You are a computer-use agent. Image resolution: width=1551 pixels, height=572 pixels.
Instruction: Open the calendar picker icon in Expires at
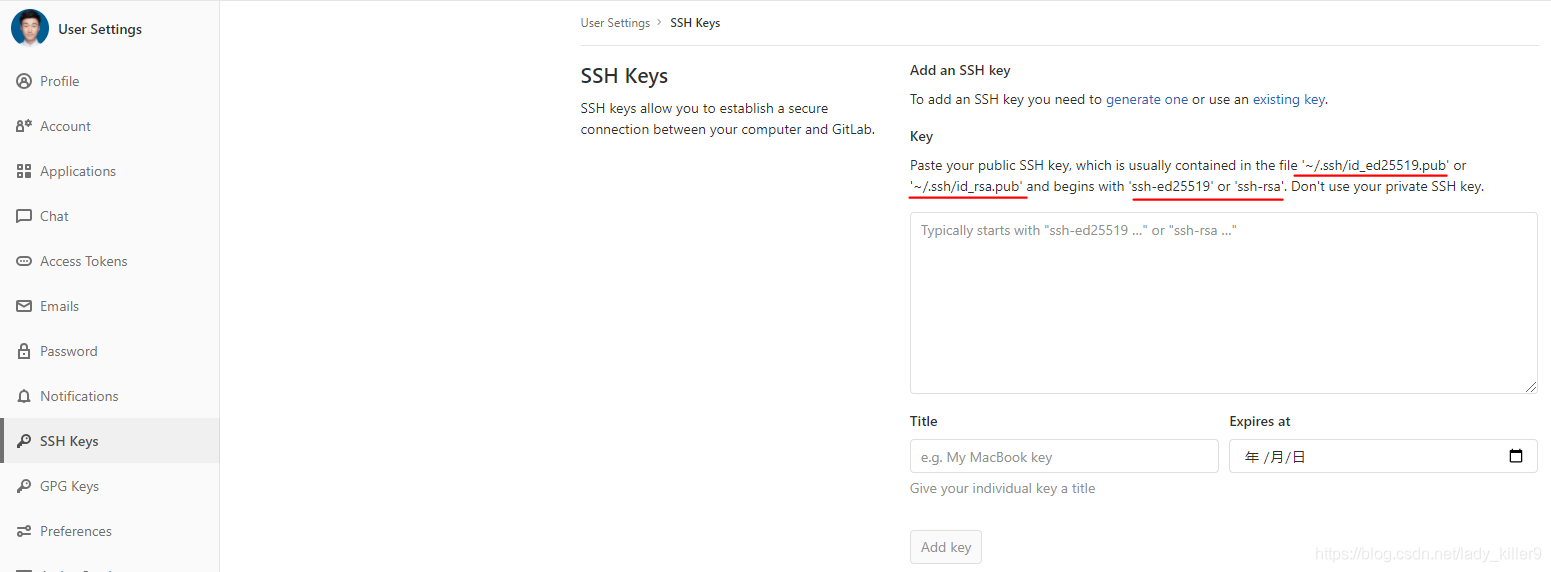pyautogui.click(x=1516, y=456)
